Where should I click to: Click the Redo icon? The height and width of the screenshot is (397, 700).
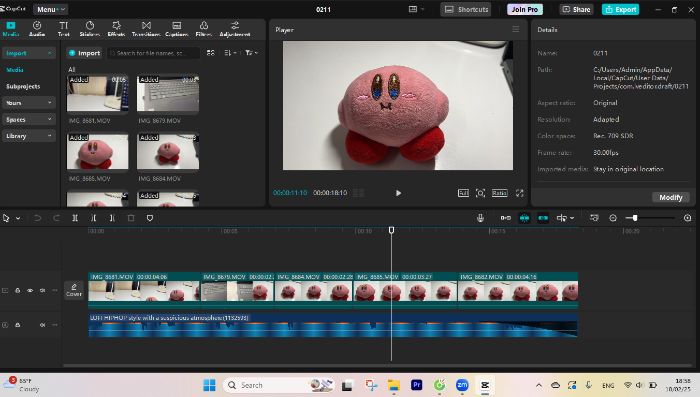(56, 218)
